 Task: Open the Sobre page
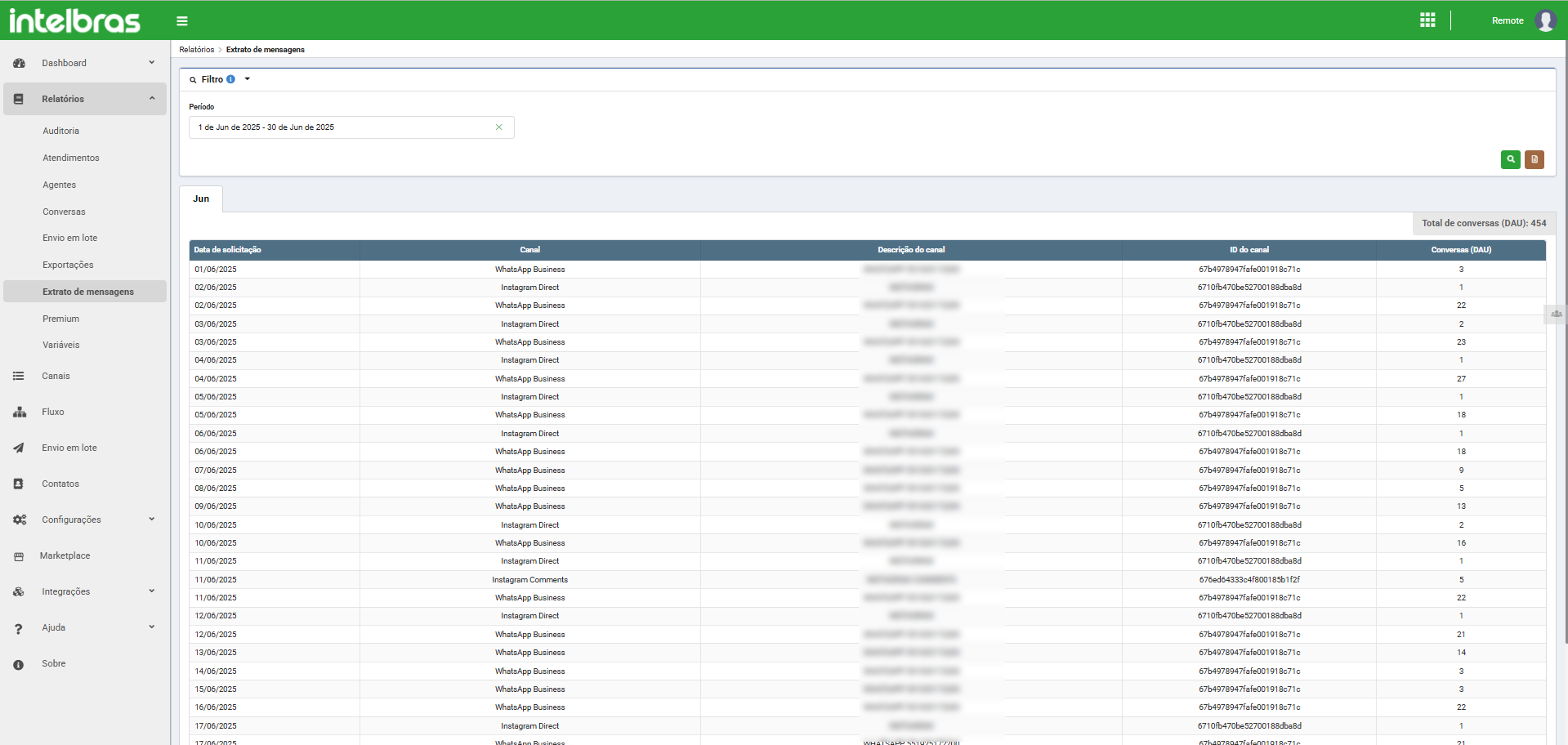click(x=54, y=663)
